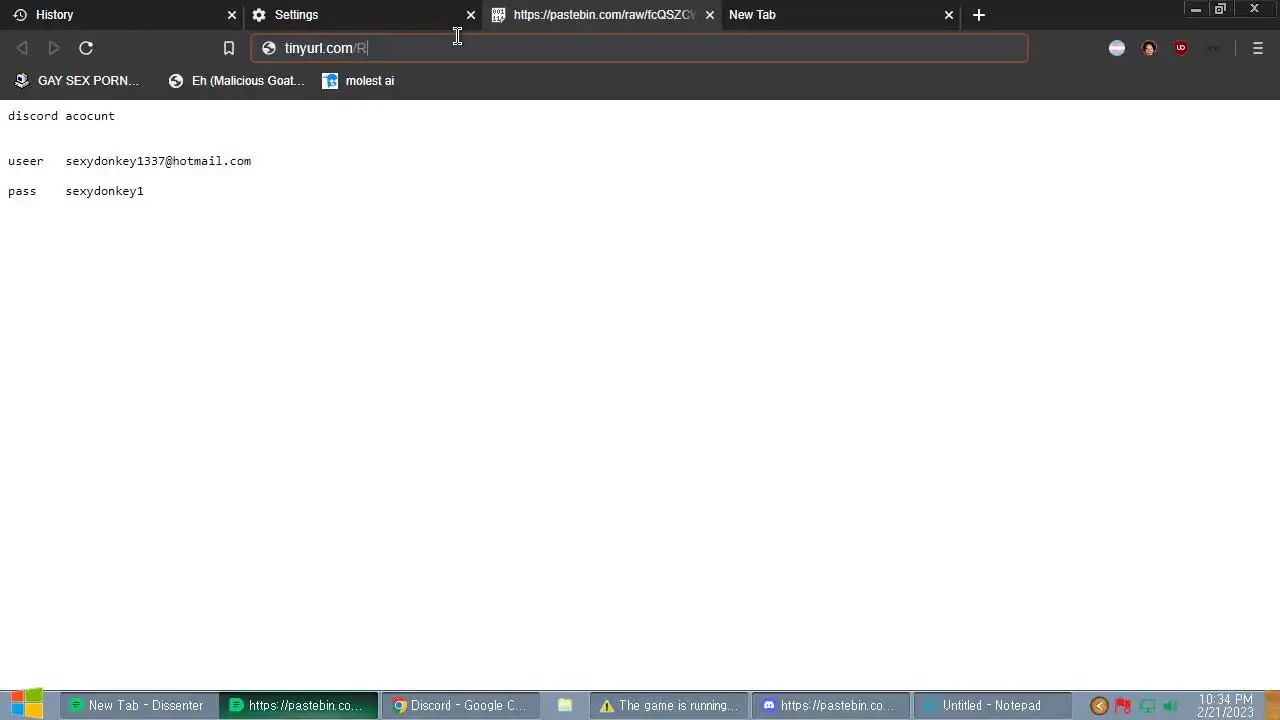Viewport: 1280px width, 720px height.
Task: Expand hidden tray icons with orange arrow
Action: [x=1099, y=706]
